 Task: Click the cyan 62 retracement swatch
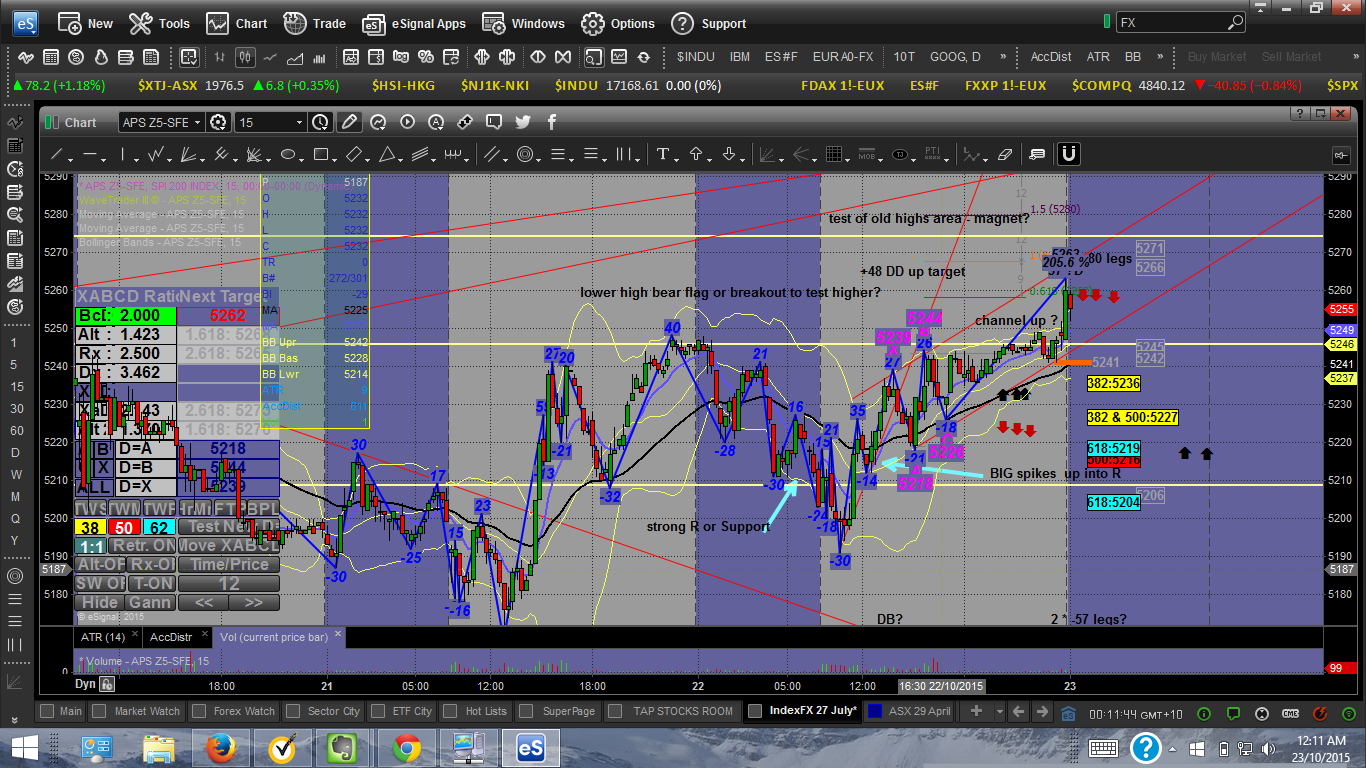(x=158, y=527)
